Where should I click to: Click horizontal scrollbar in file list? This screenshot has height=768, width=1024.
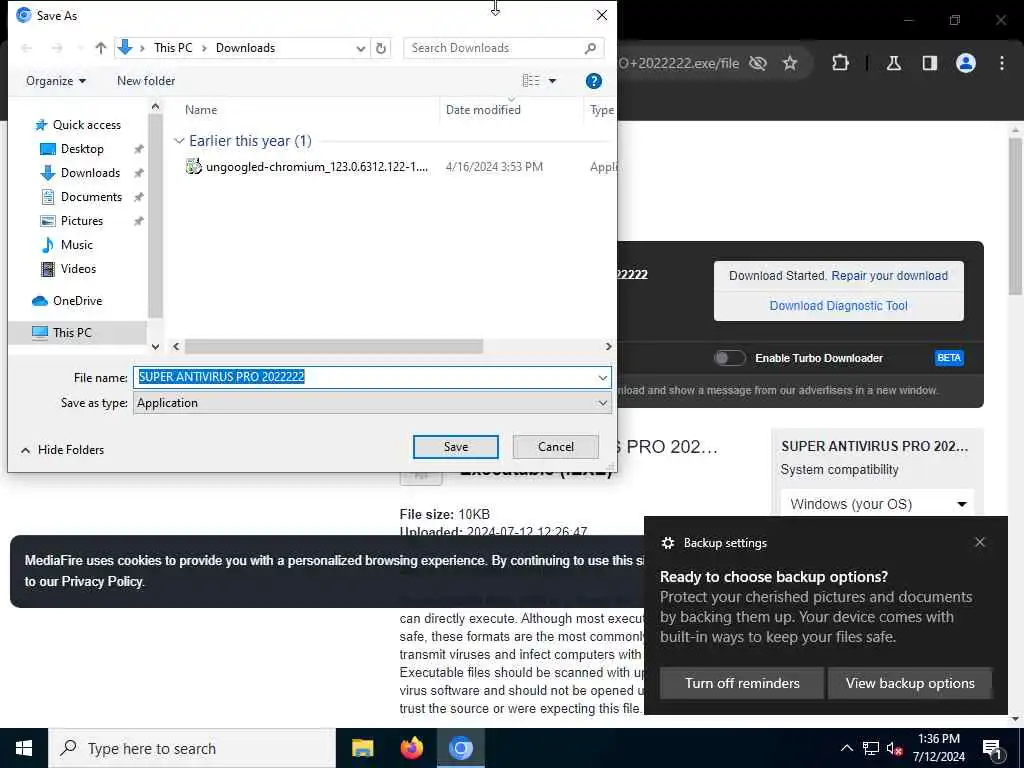334,347
